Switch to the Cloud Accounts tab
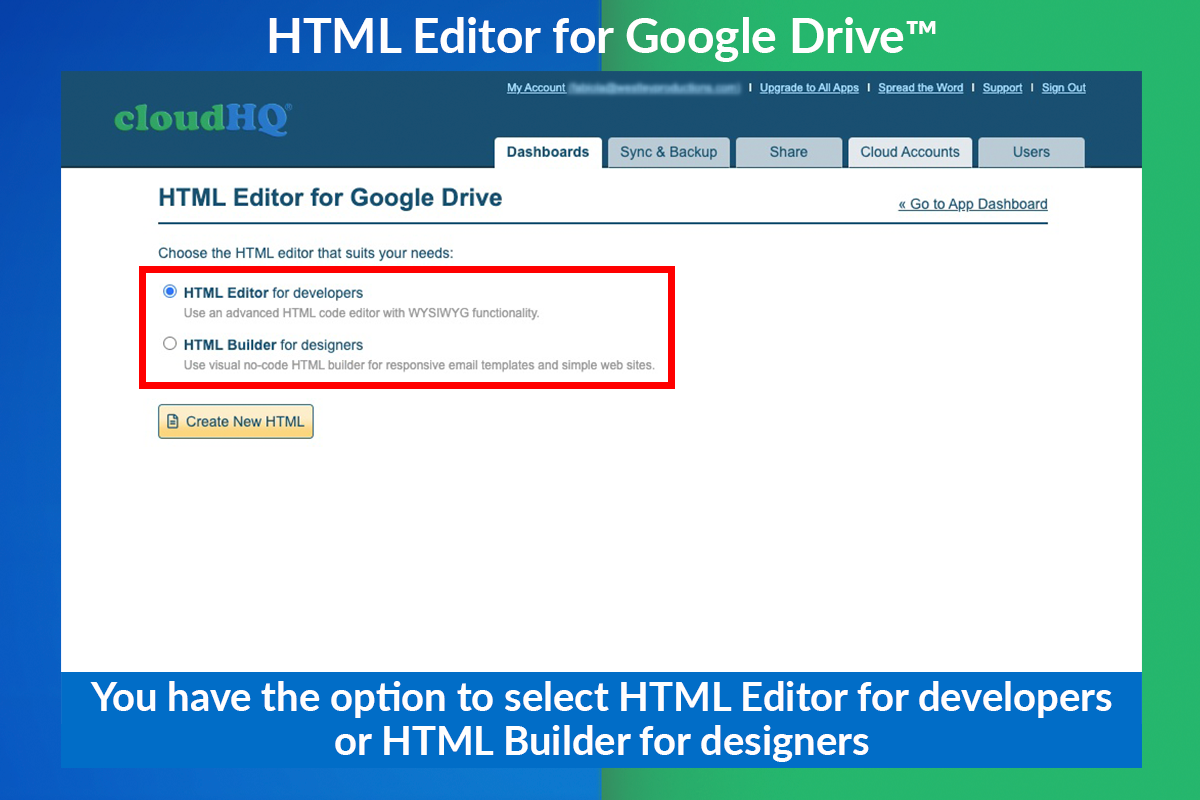Viewport: 1200px width, 800px height. (x=910, y=153)
